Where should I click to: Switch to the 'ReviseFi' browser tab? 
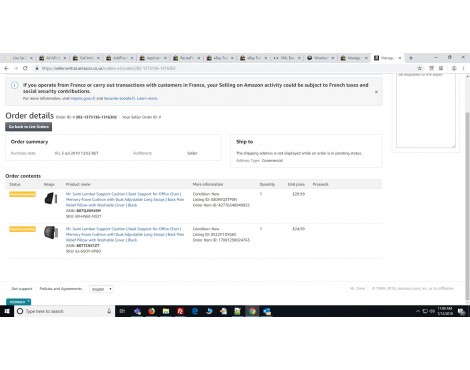click(x=187, y=58)
